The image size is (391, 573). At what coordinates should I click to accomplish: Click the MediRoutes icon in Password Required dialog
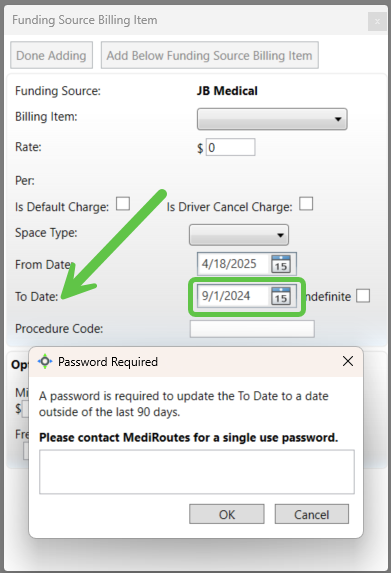45,361
